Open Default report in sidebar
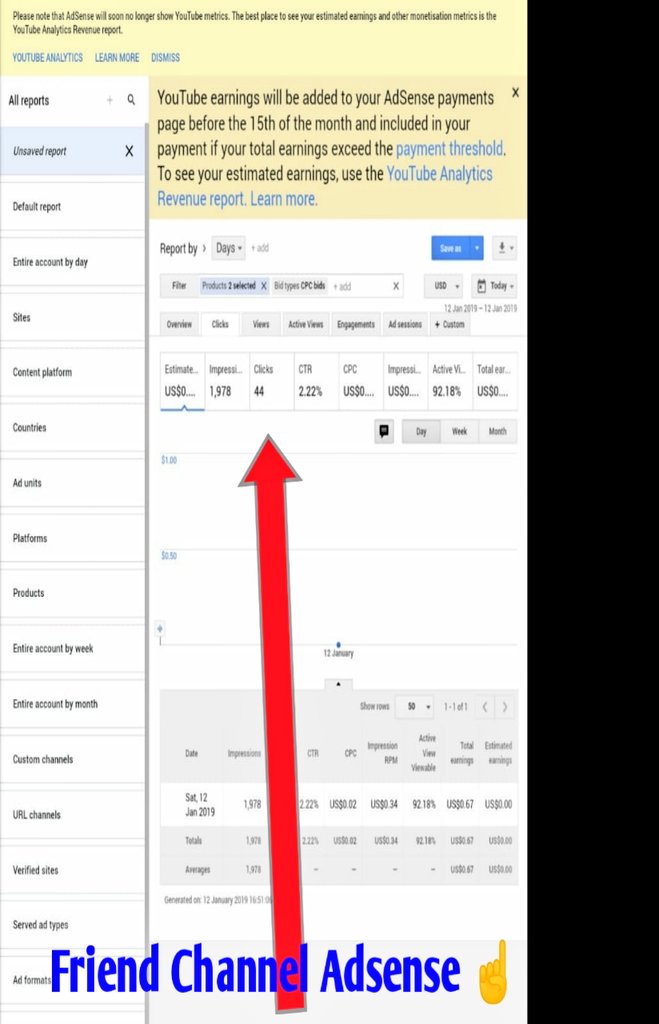 coord(72,206)
